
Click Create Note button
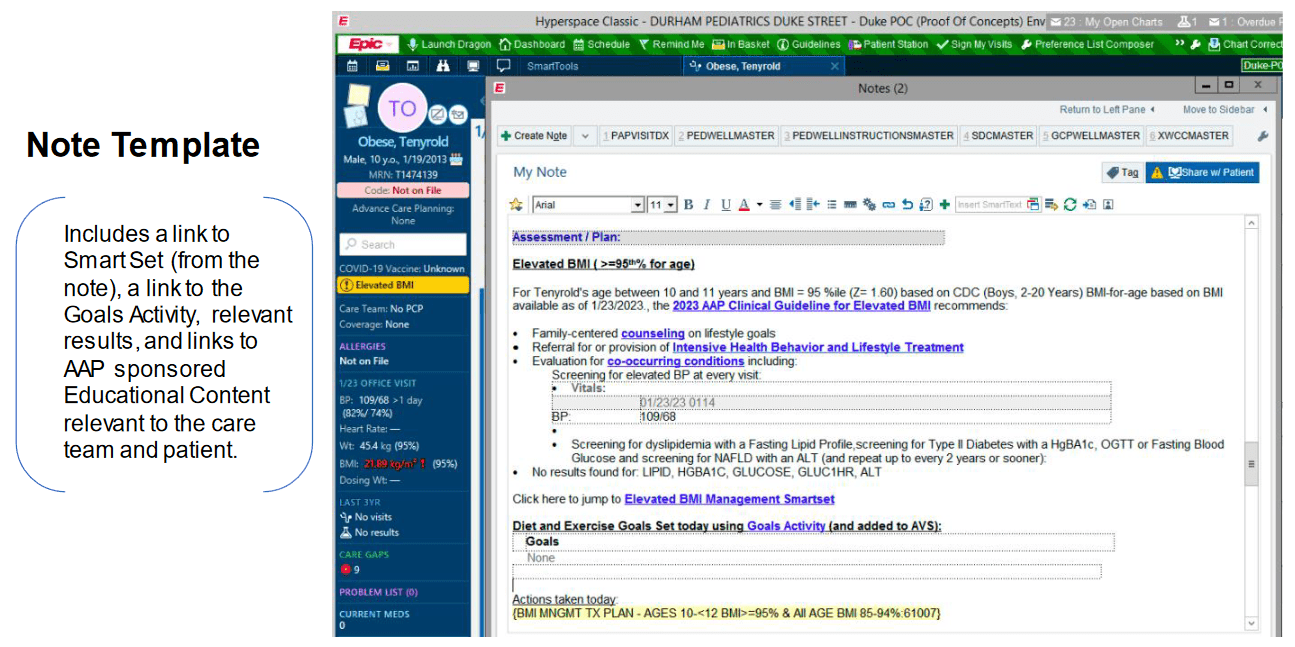(x=533, y=136)
